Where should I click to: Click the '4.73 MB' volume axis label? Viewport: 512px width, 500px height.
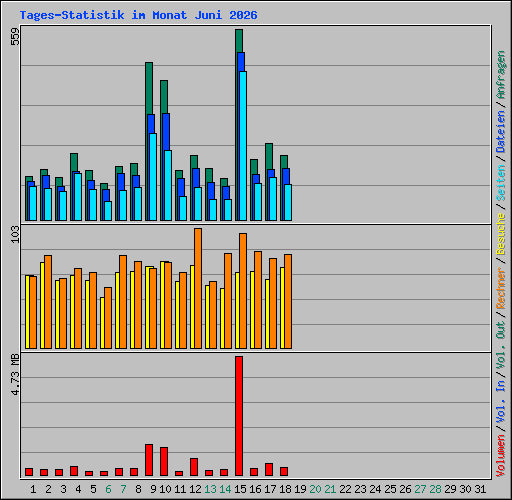pos(15,375)
